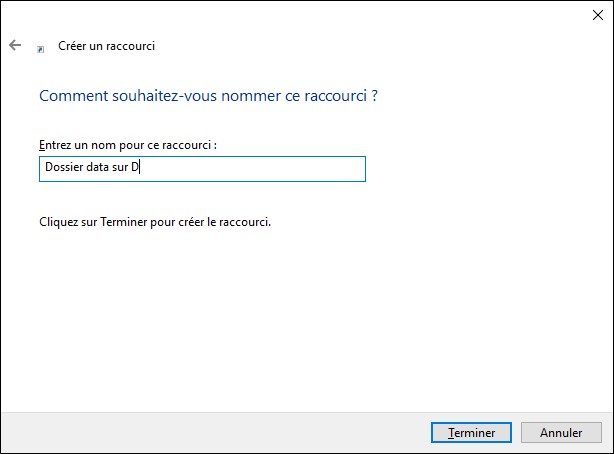
Task: Click the word "Dossier" in the name field
Action: [x=62, y=169]
